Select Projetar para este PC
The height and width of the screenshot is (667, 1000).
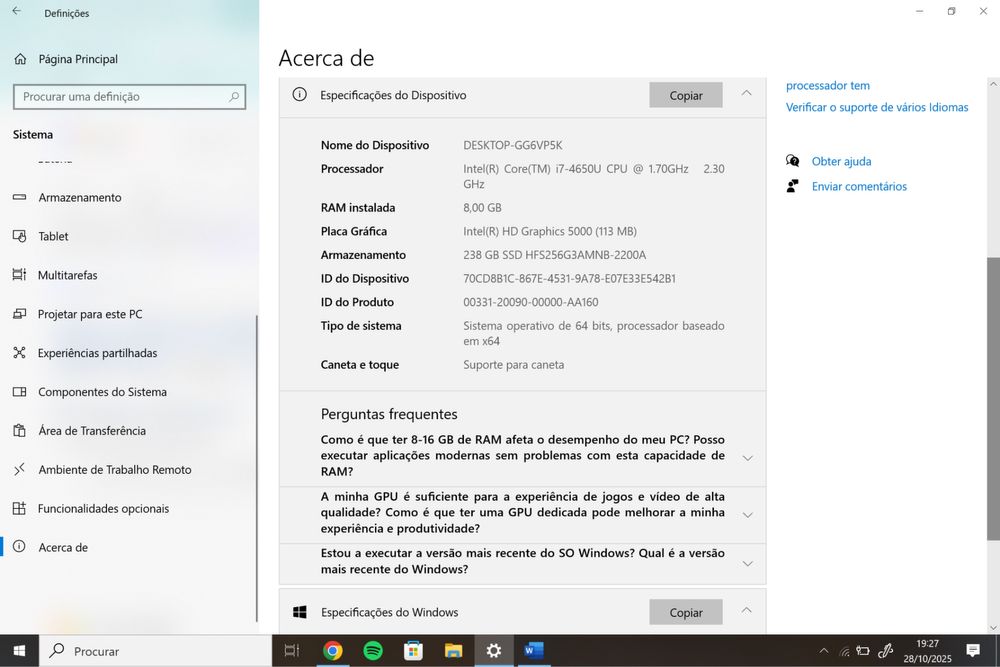pyautogui.click(x=128, y=314)
